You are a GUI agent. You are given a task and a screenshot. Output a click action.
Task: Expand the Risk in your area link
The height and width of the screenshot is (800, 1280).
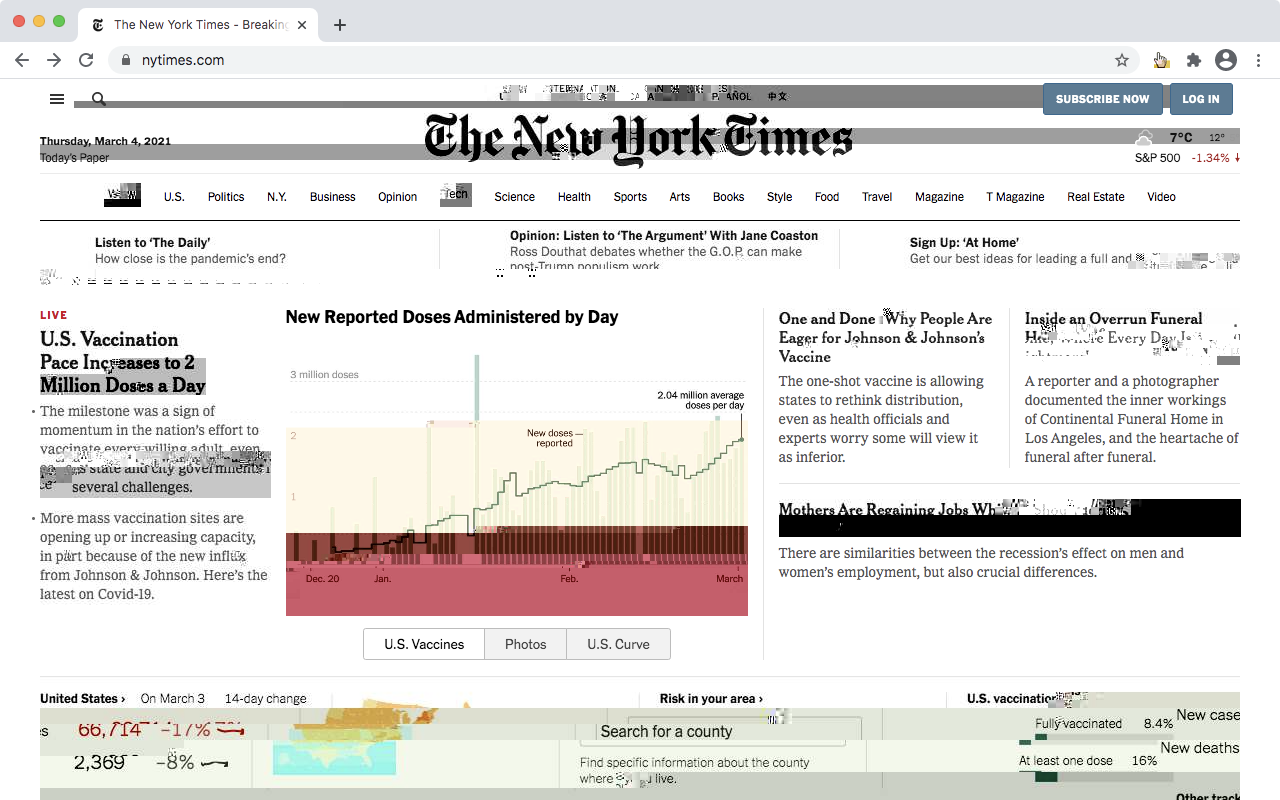pos(711,699)
